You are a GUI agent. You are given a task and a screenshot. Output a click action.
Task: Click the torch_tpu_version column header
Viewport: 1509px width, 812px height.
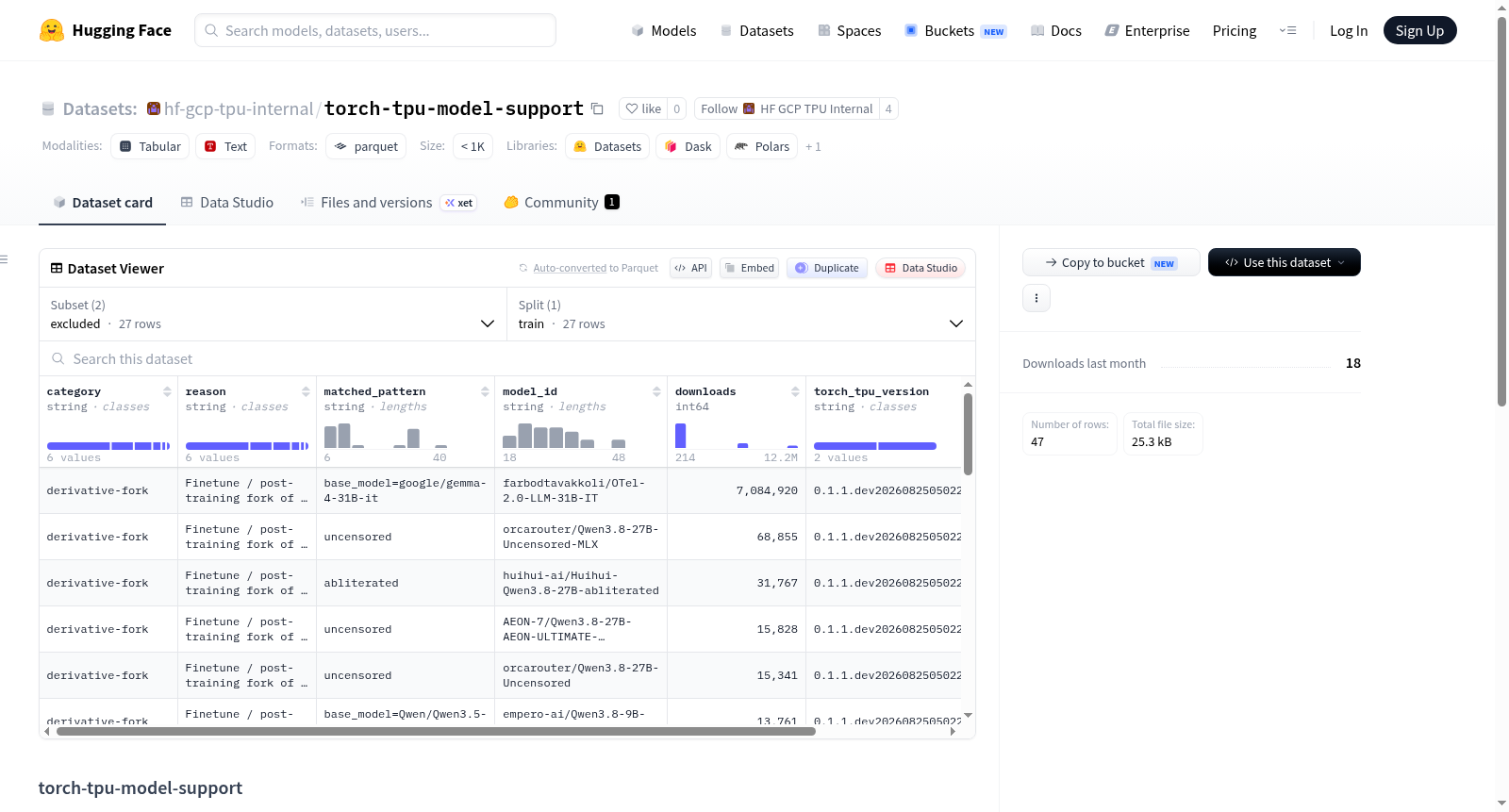871,391
